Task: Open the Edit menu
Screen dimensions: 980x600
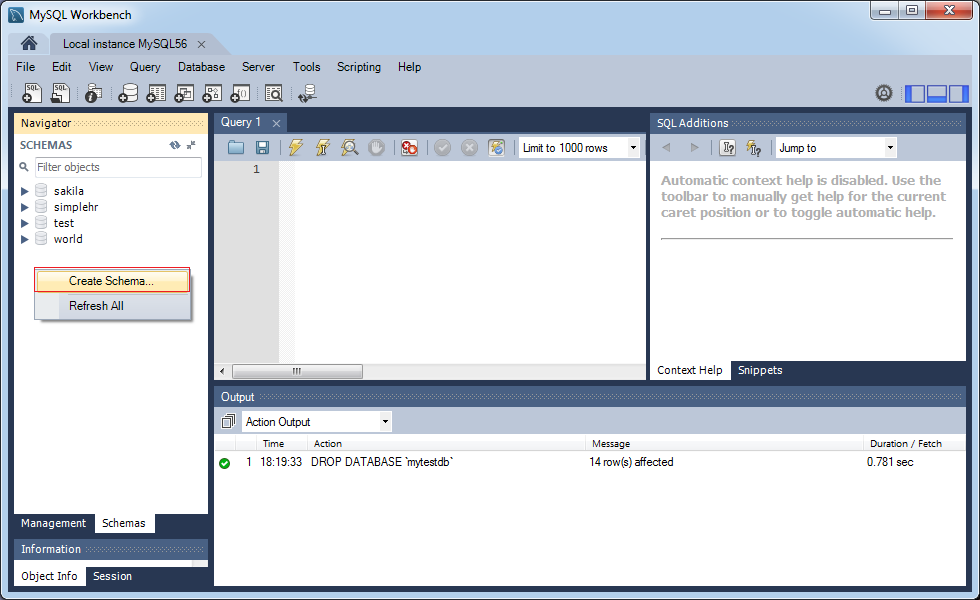Action: tap(61, 66)
